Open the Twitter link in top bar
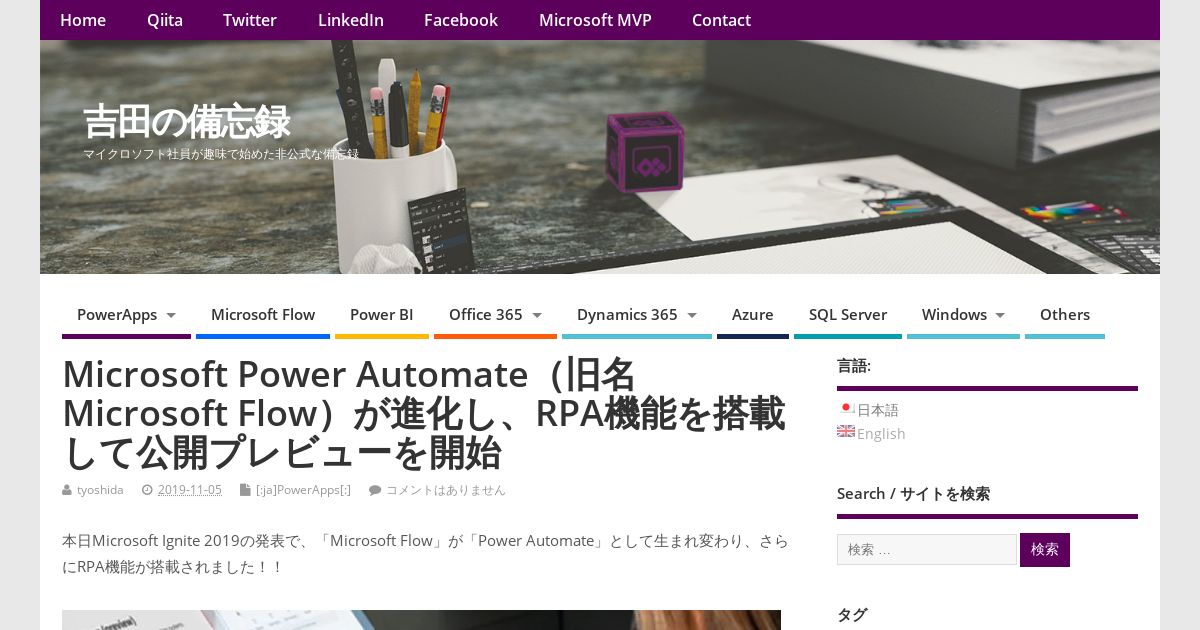Viewport: 1200px width, 630px height. click(x=250, y=20)
